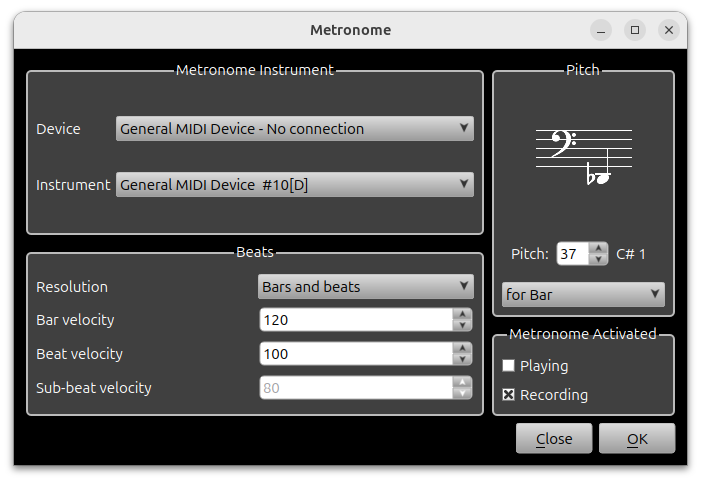Enable the Playing metronome checkbox
The image size is (701, 482).
(509, 366)
